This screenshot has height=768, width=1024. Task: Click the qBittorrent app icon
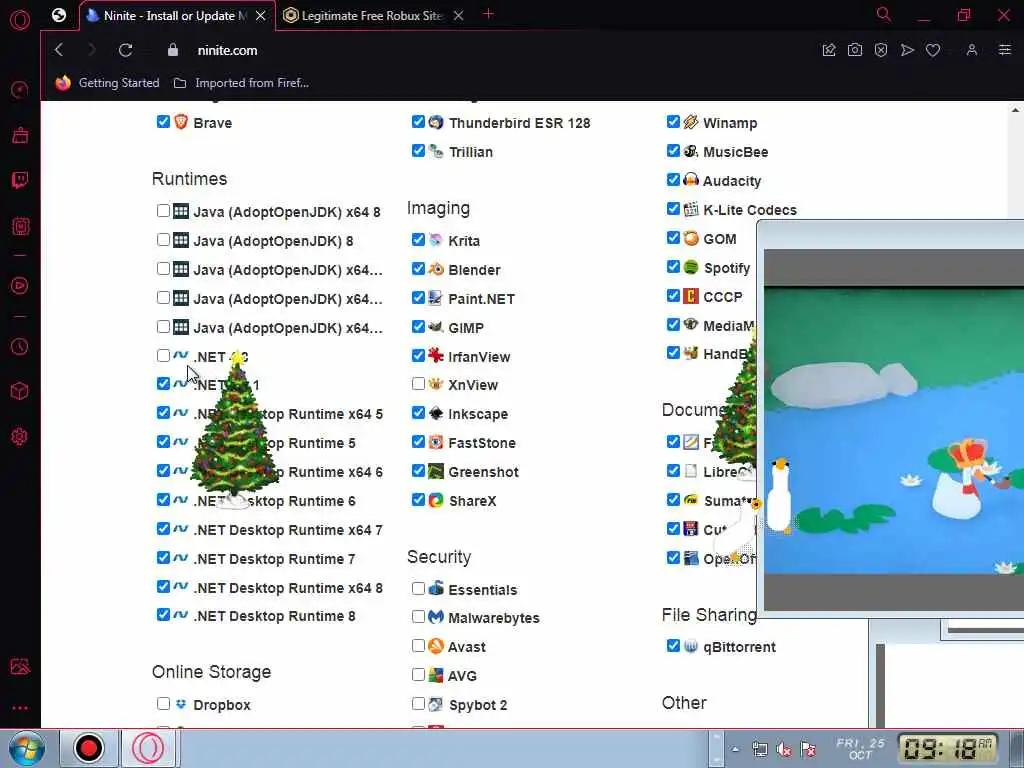pyautogui.click(x=691, y=647)
